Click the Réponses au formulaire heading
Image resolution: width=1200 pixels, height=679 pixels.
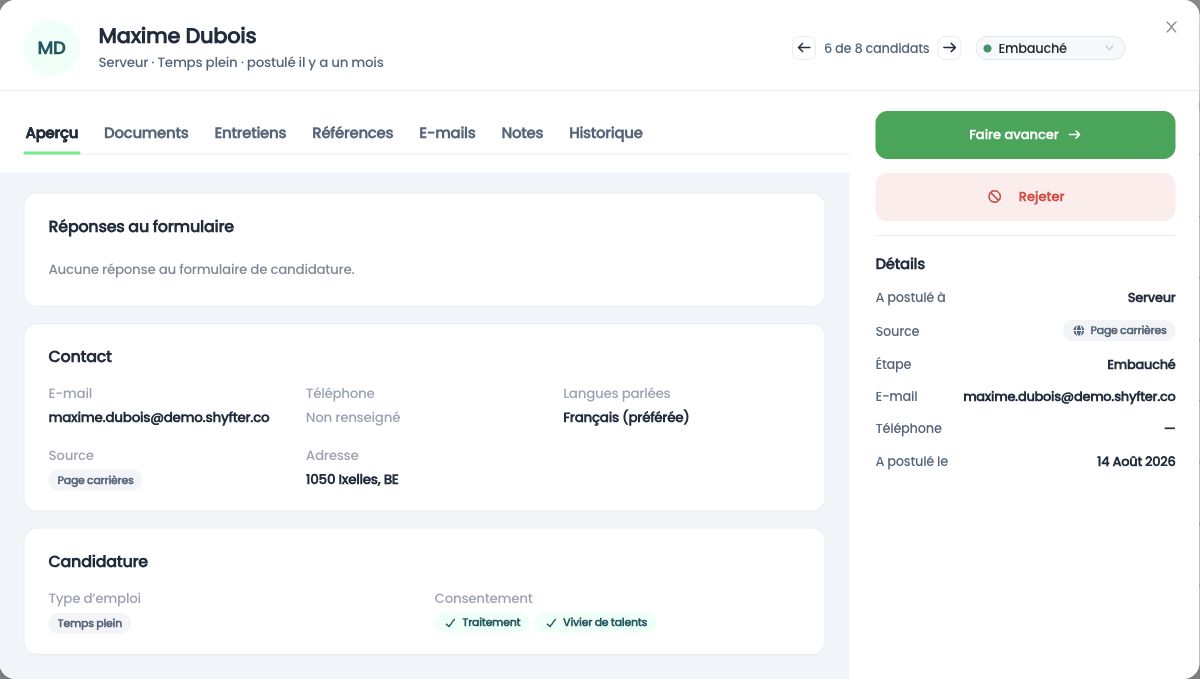click(x=141, y=227)
